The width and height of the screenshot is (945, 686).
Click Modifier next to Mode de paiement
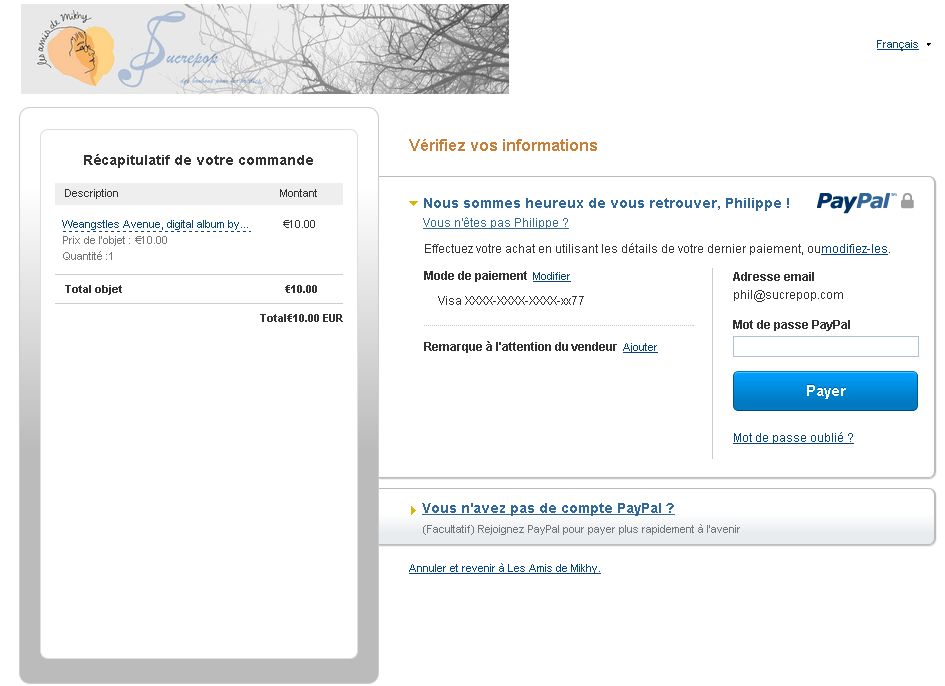click(551, 276)
